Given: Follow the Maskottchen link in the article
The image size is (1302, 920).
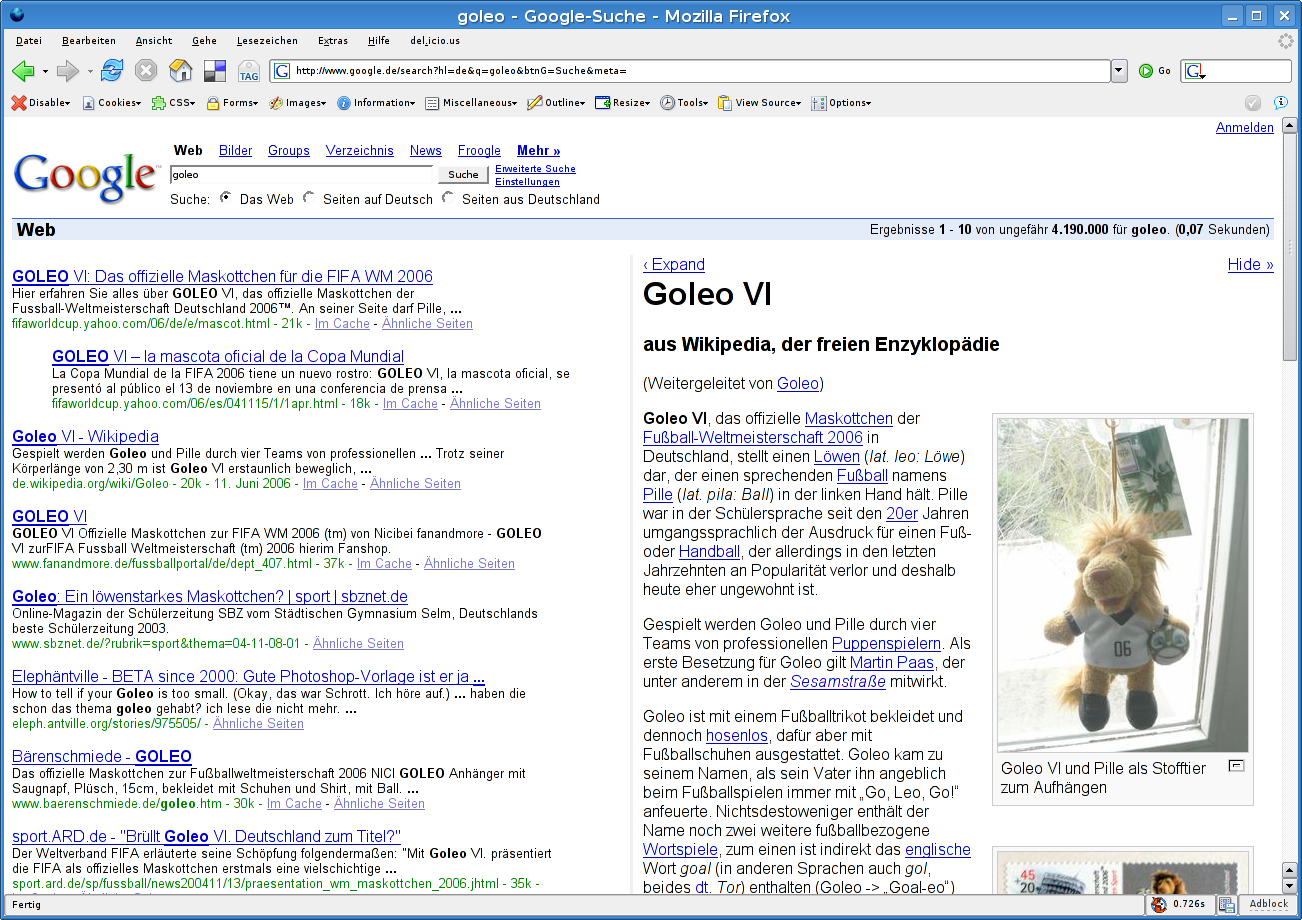Looking at the screenshot, I should click(x=849, y=419).
